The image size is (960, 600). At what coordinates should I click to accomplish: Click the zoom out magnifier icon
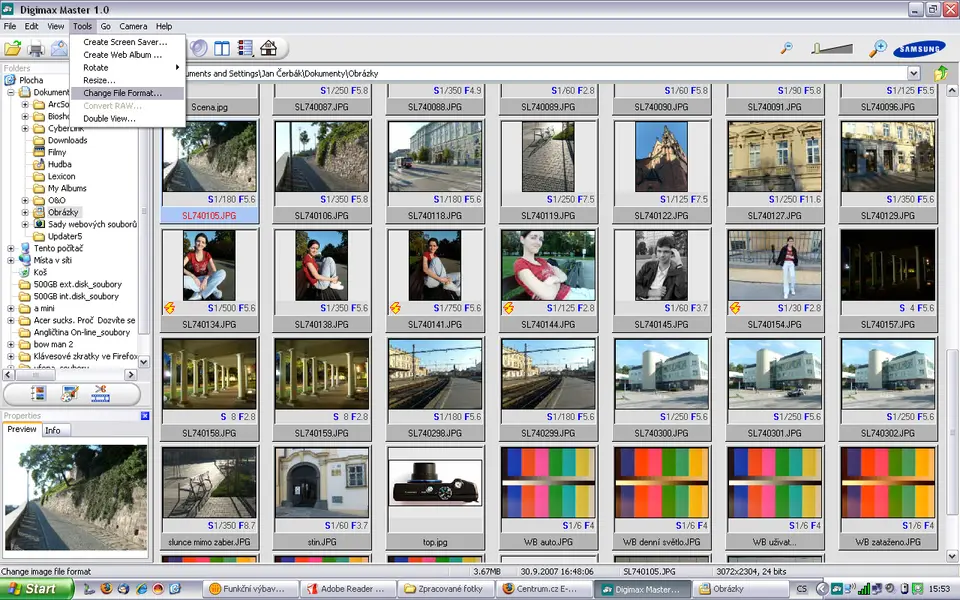(787, 48)
